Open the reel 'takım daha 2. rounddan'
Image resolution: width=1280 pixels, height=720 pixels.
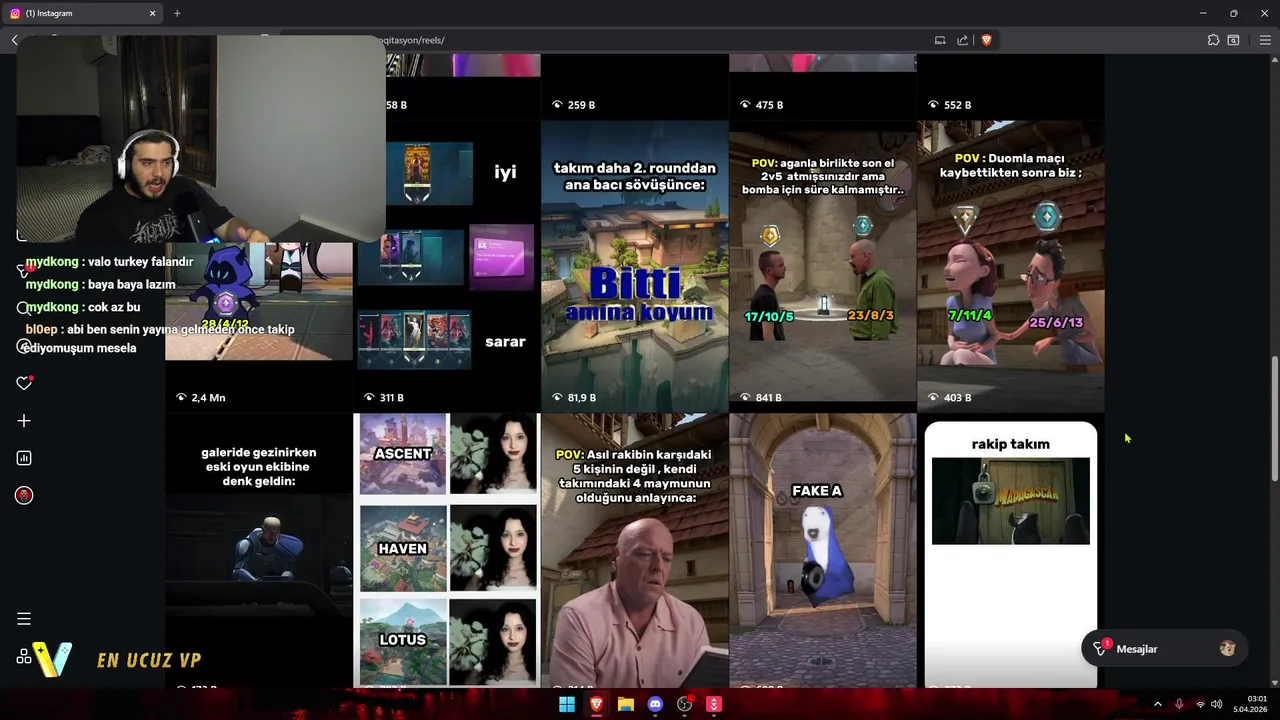(635, 265)
